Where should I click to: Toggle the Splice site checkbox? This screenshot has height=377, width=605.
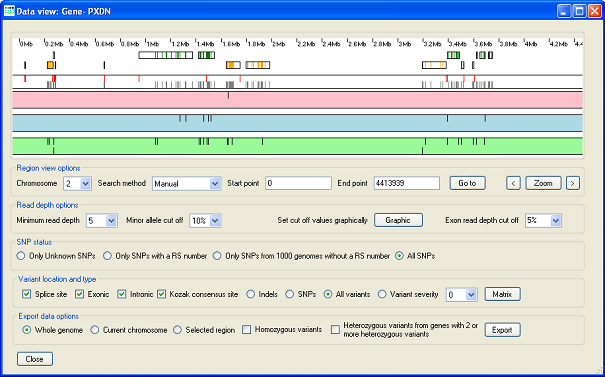pyautogui.click(x=27, y=294)
